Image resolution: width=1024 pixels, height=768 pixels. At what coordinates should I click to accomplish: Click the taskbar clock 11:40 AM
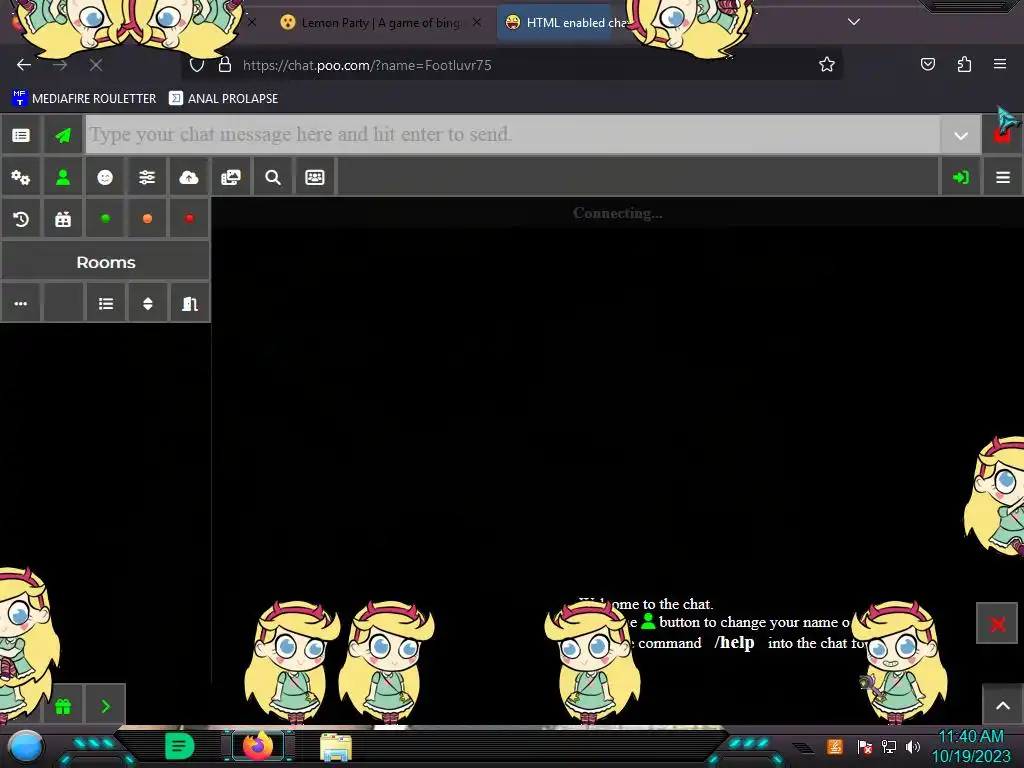coord(970,737)
